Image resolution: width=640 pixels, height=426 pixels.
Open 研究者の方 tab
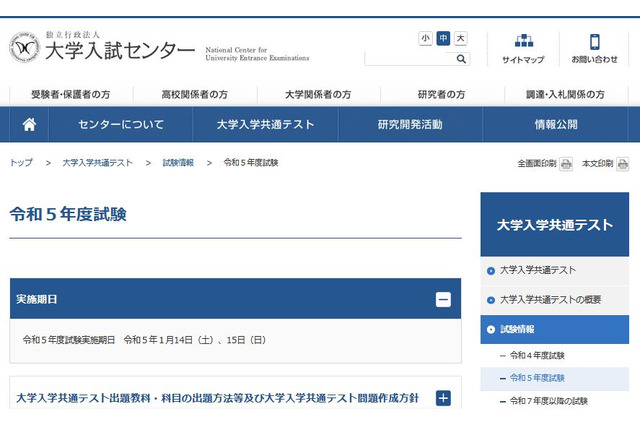click(442, 95)
